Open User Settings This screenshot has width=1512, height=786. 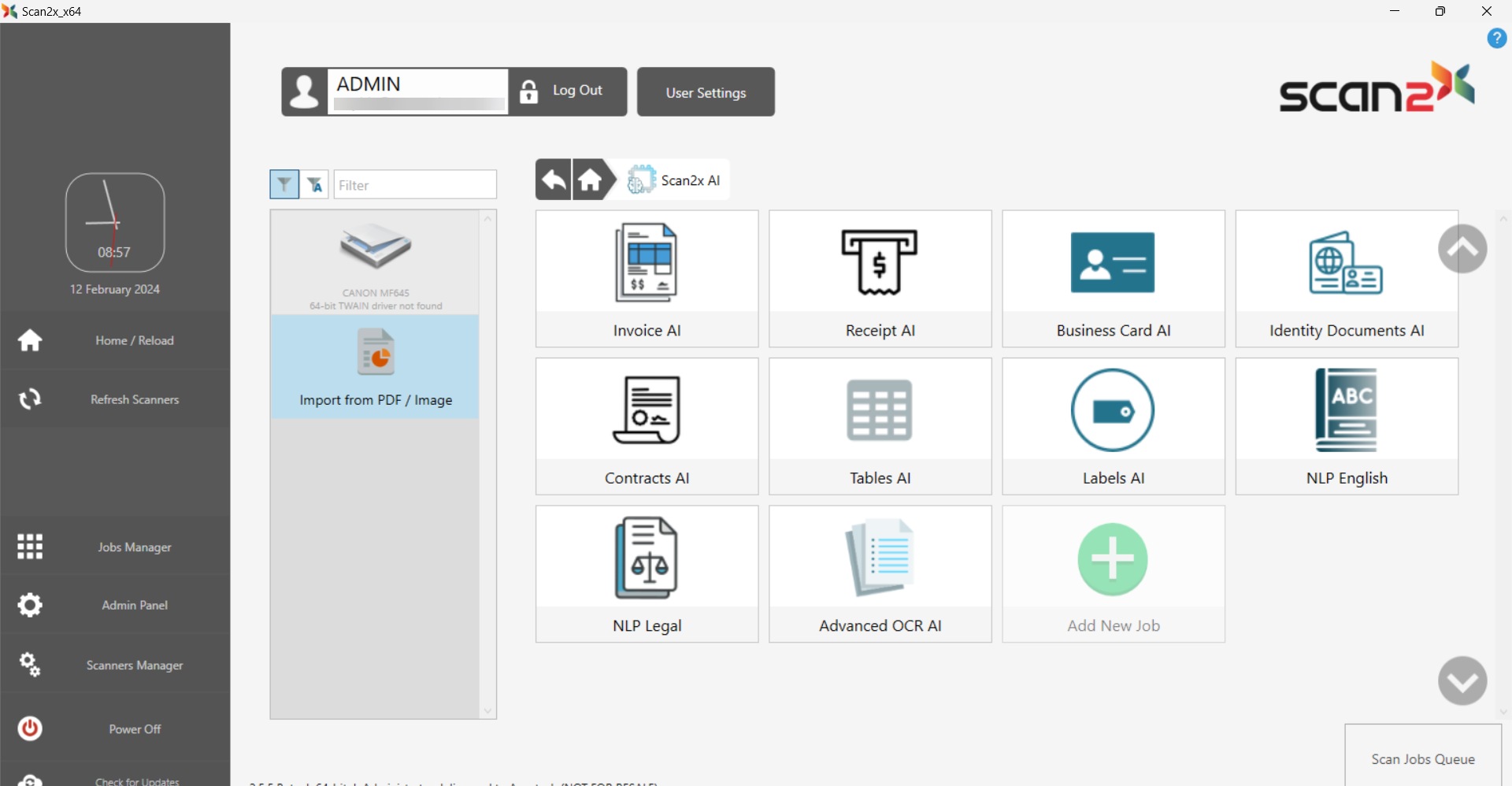[x=706, y=91]
